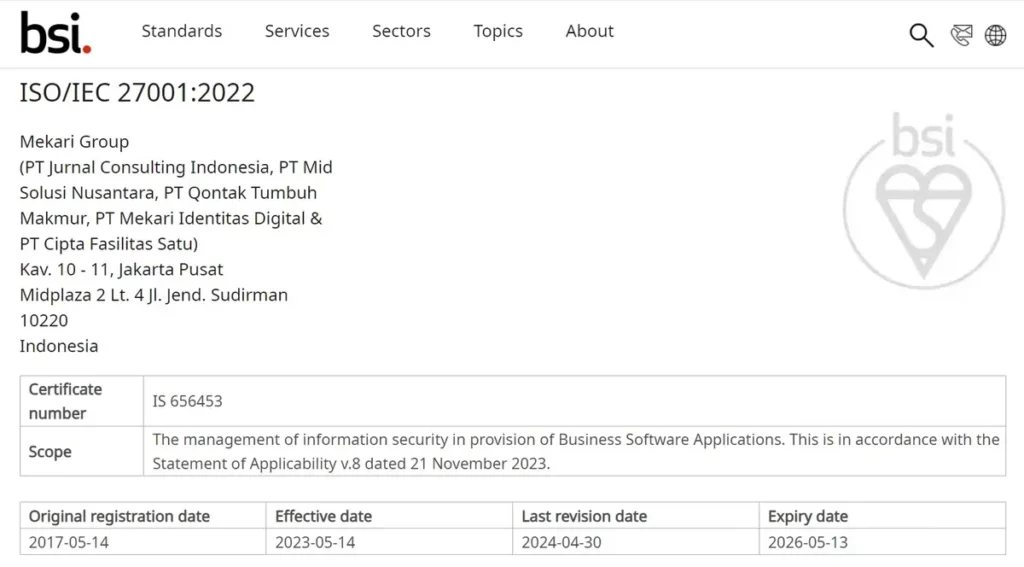
Task: Click the Scope label cell
Action: tap(82, 451)
